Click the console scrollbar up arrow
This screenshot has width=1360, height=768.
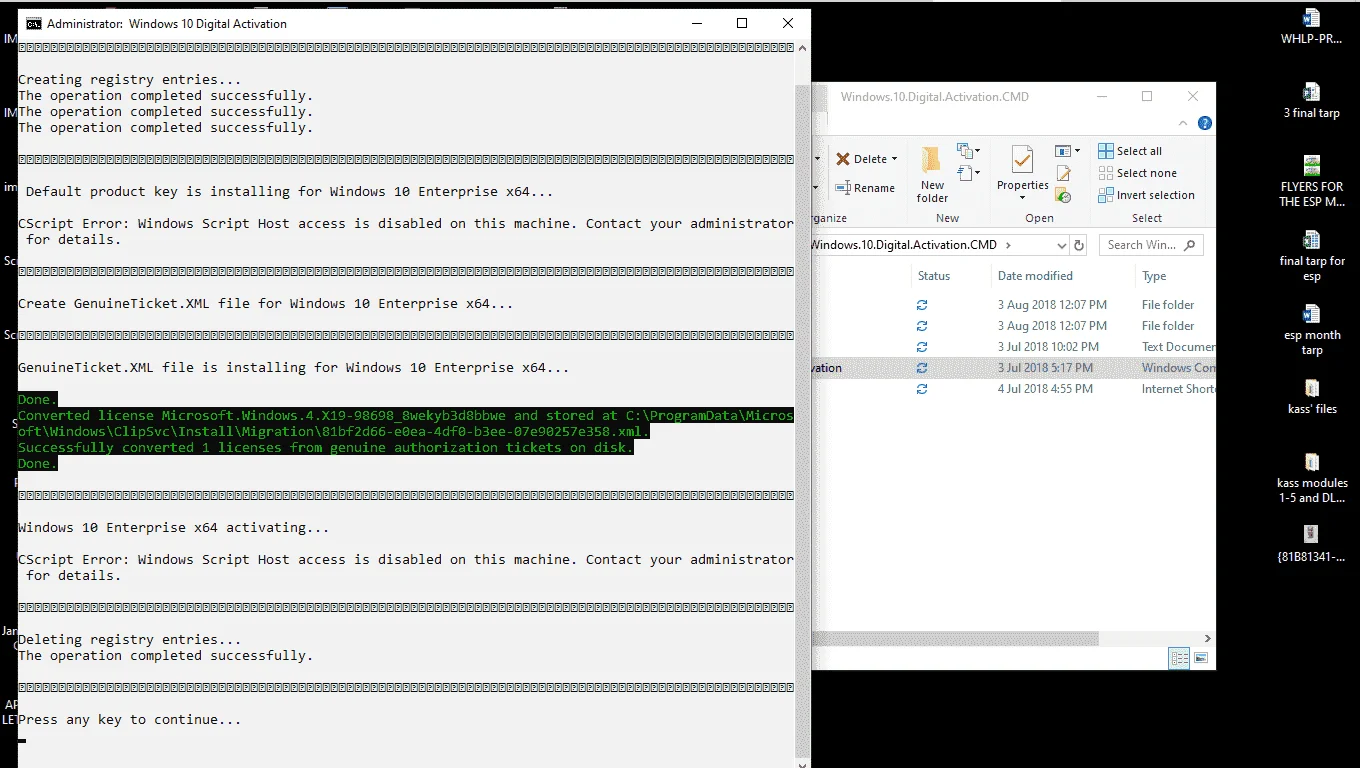click(802, 49)
